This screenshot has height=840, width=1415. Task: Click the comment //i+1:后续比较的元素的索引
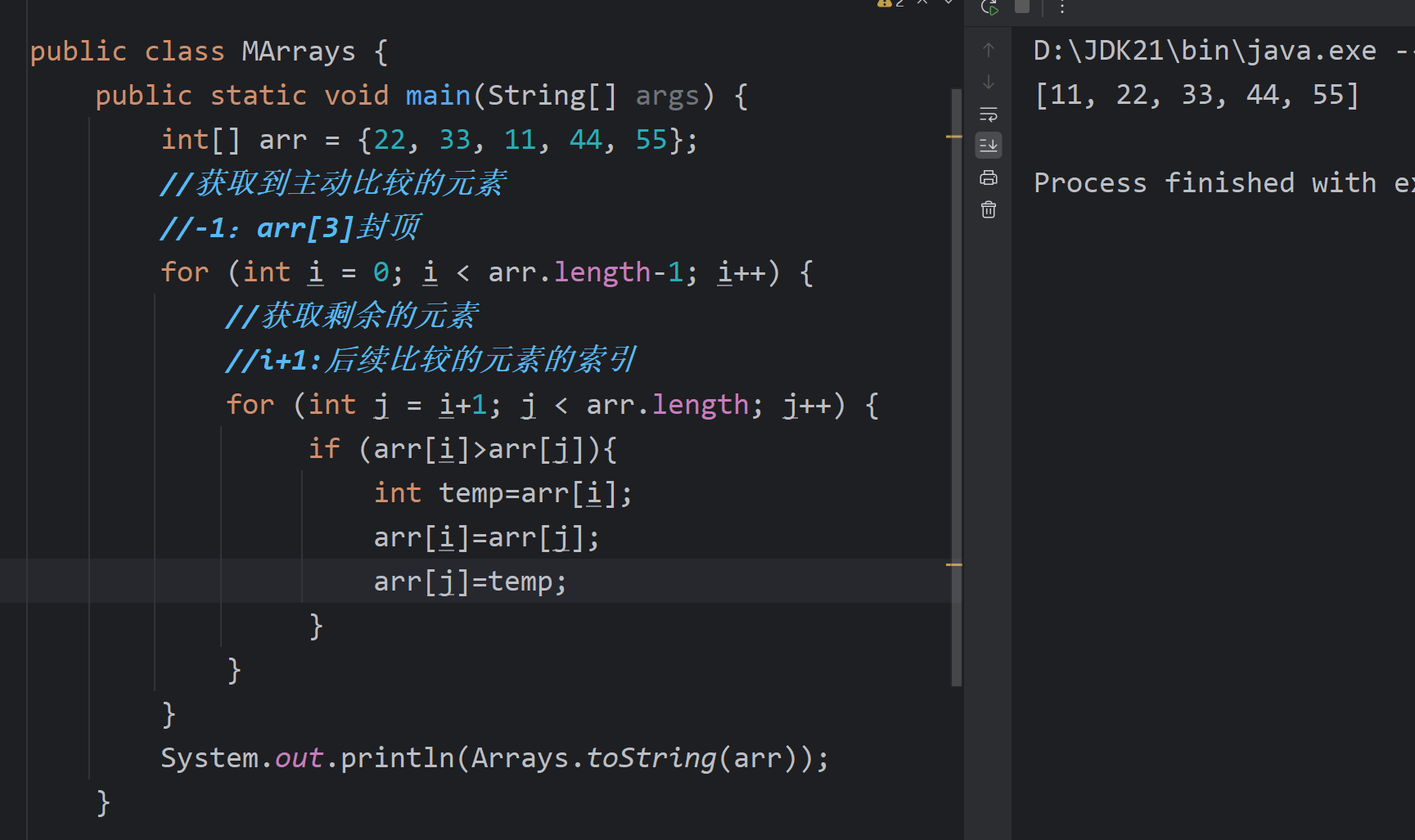click(430, 360)
